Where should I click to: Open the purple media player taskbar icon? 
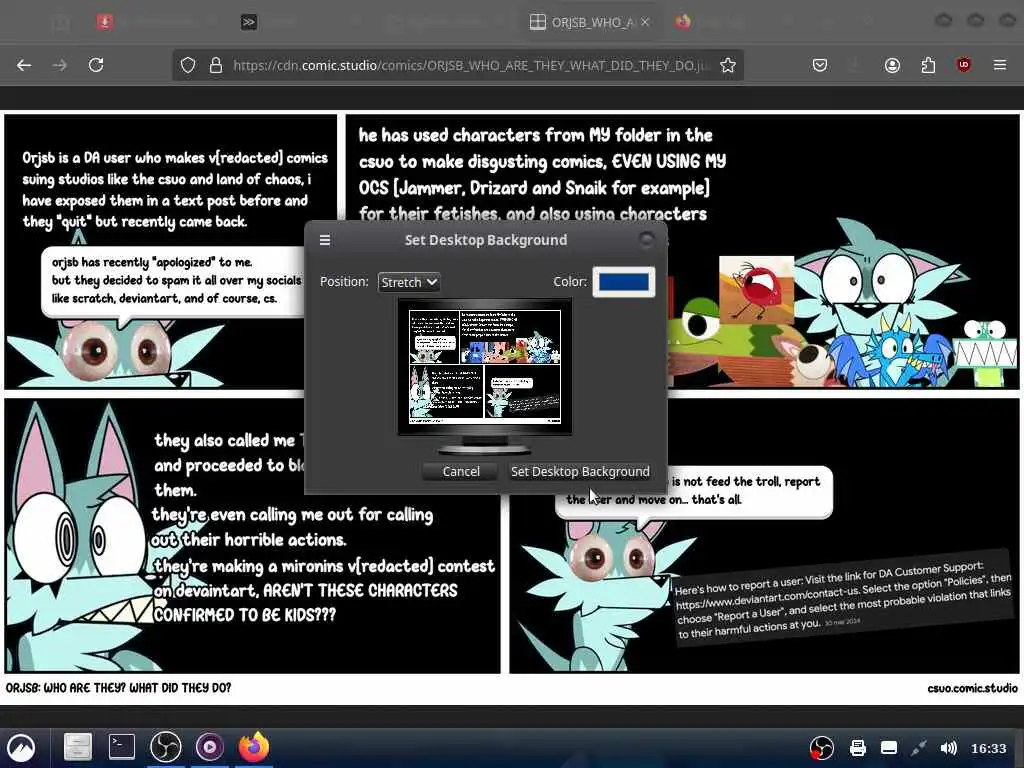(210, 747)
